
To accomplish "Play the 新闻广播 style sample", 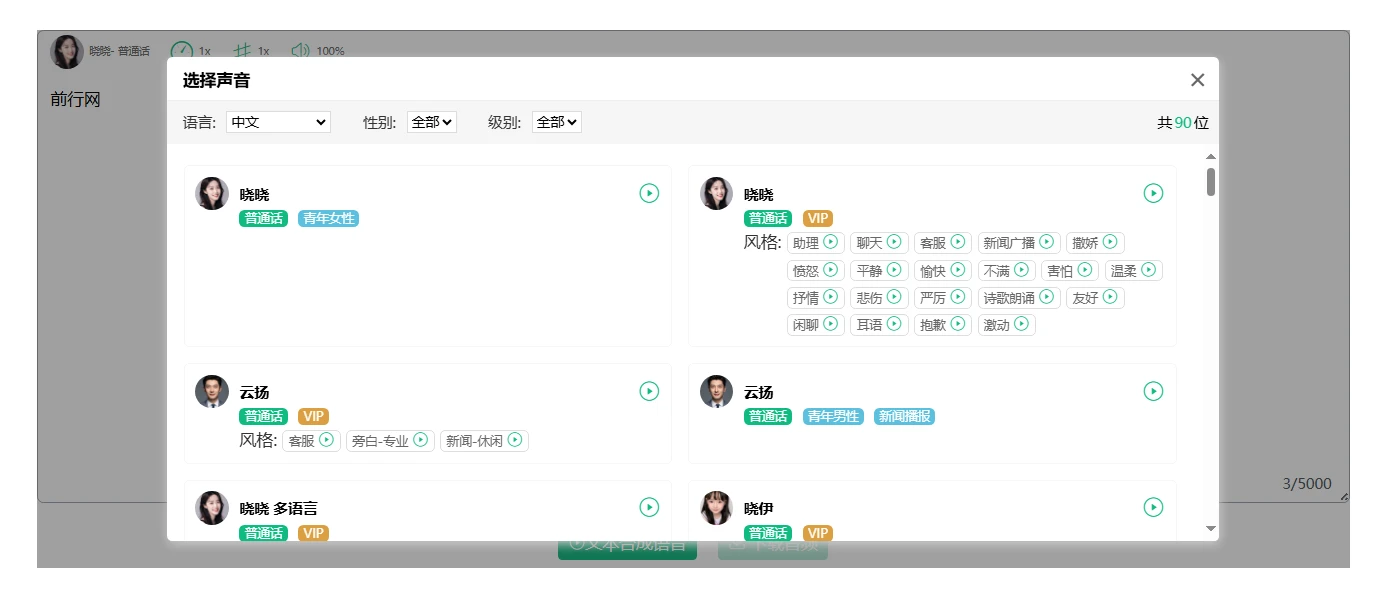I will pos(1046,242).
